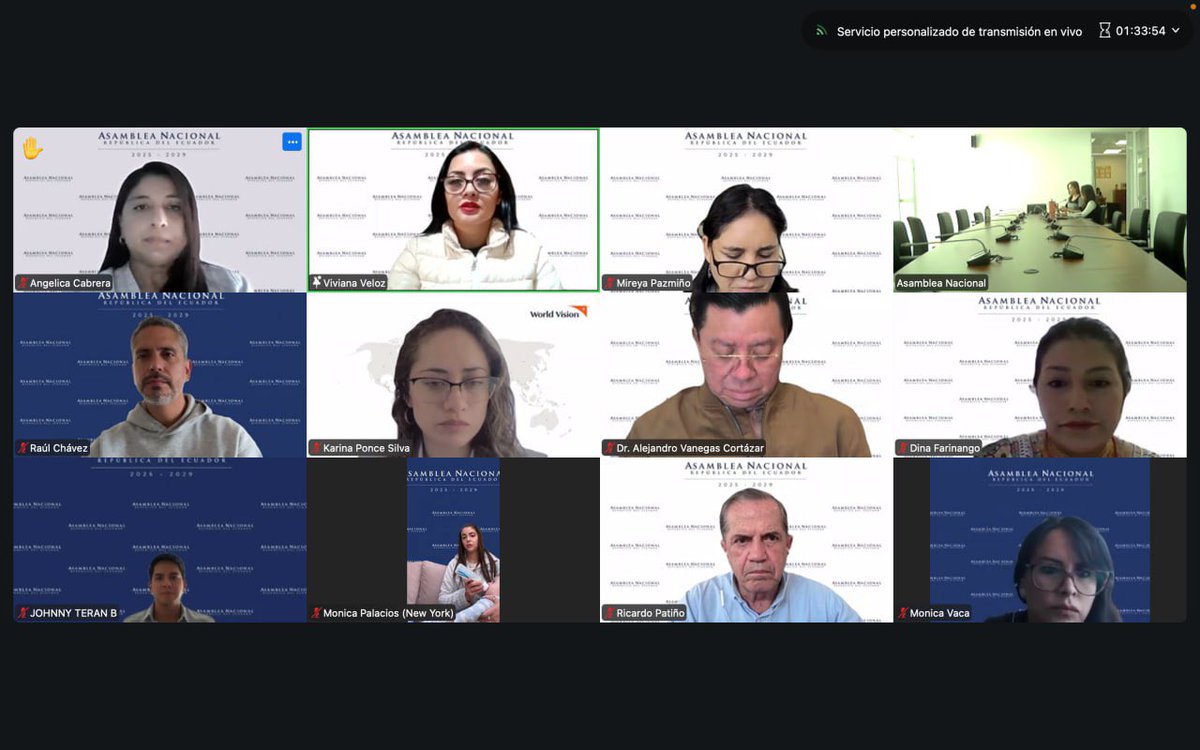The image size is (1200, 750).
Task: Click the 'Monica Vaca' name label
Action: [940, 613]
